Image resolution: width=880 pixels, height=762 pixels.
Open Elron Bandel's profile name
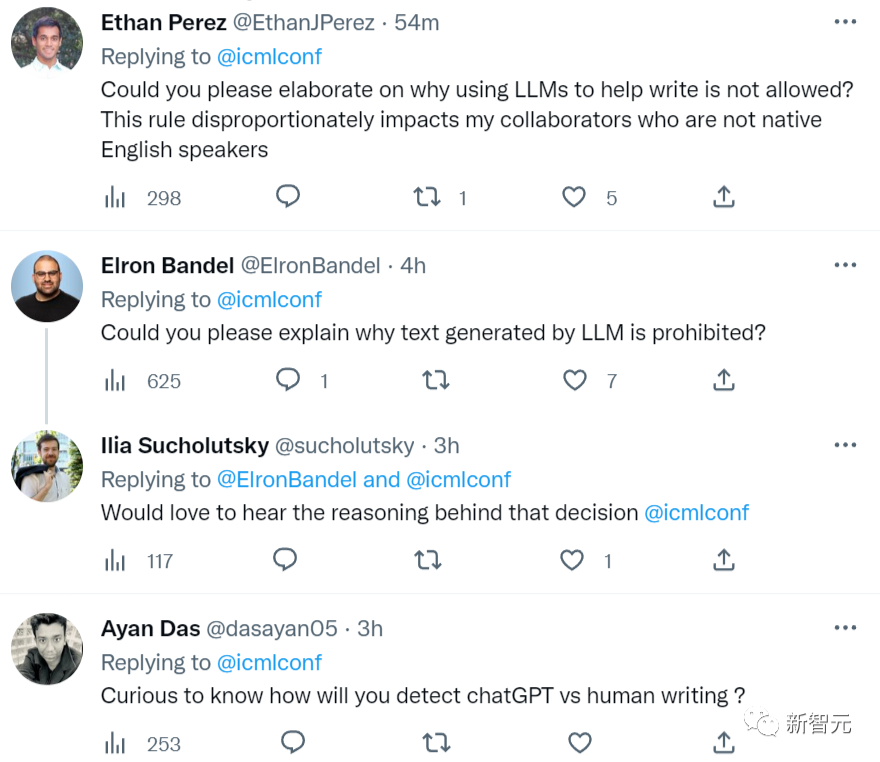167,265
